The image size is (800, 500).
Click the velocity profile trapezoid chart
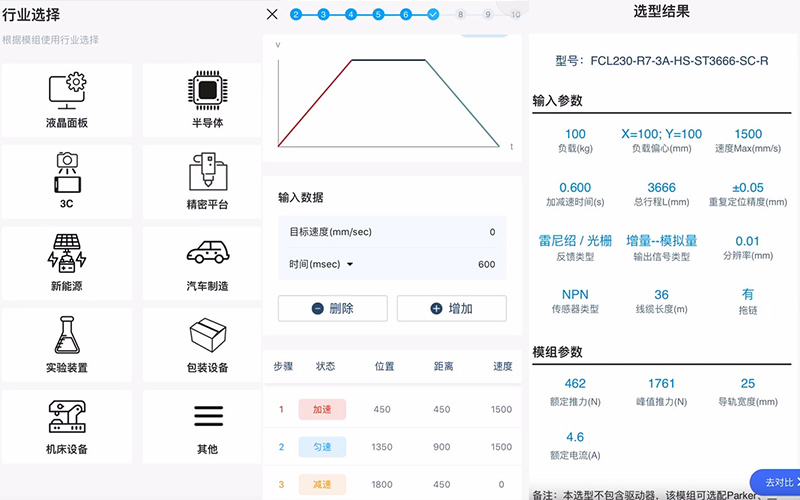pyautogui.click(x=389, y=103)
